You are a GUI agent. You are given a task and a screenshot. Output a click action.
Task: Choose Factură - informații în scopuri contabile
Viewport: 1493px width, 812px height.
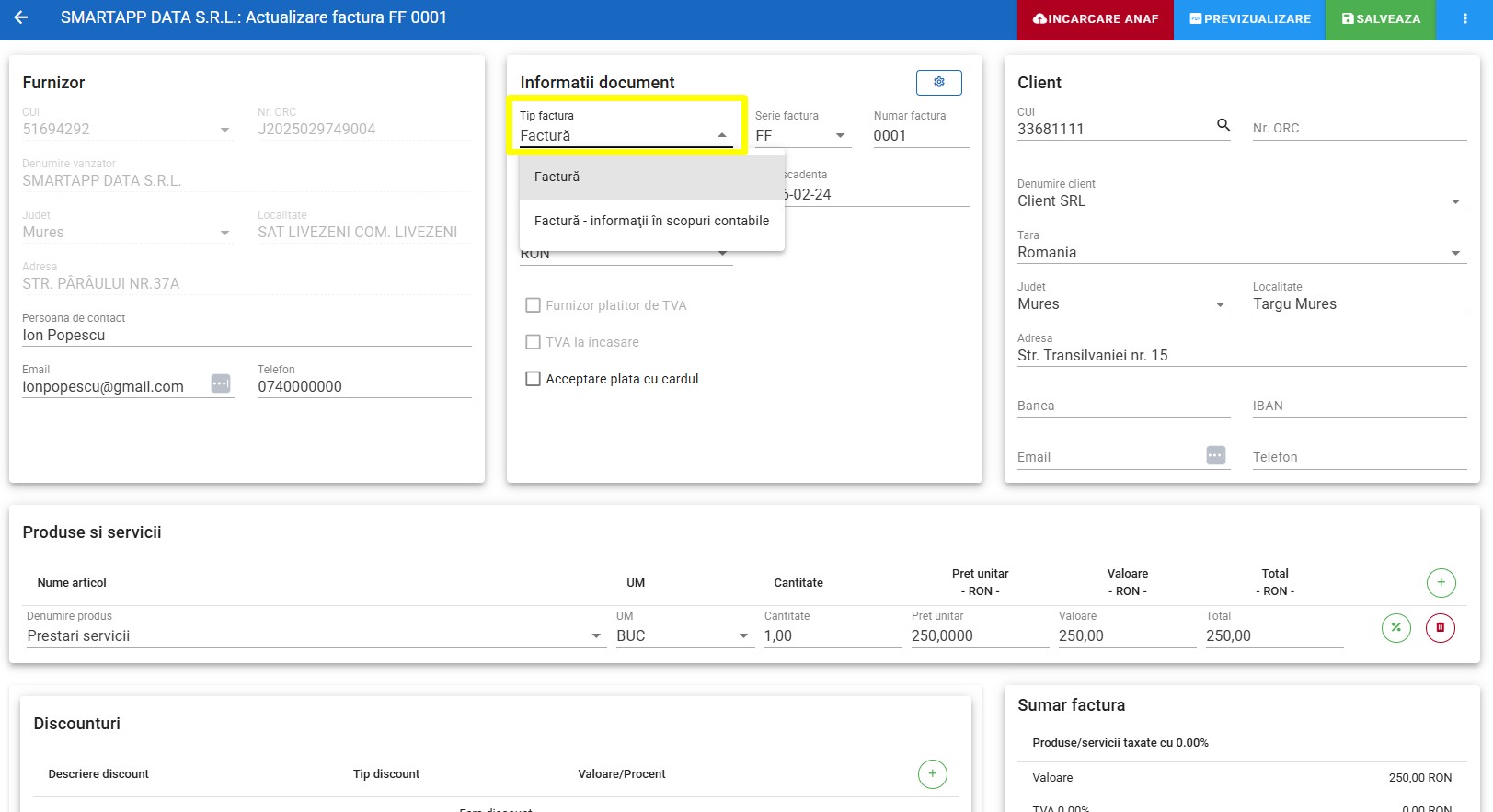pyautogui.click(x=651, y=221)
